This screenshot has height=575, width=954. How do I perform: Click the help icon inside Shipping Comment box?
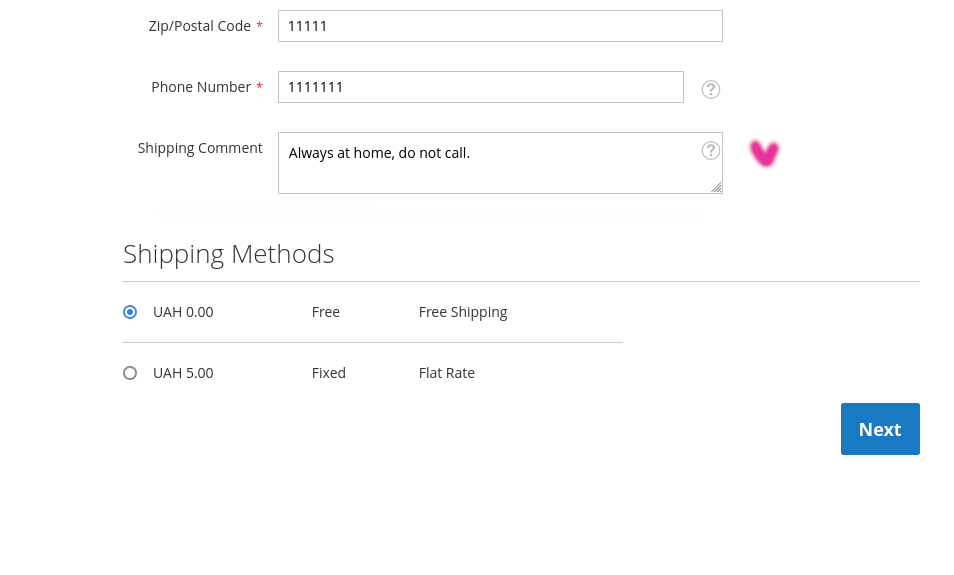pos(711,150)
